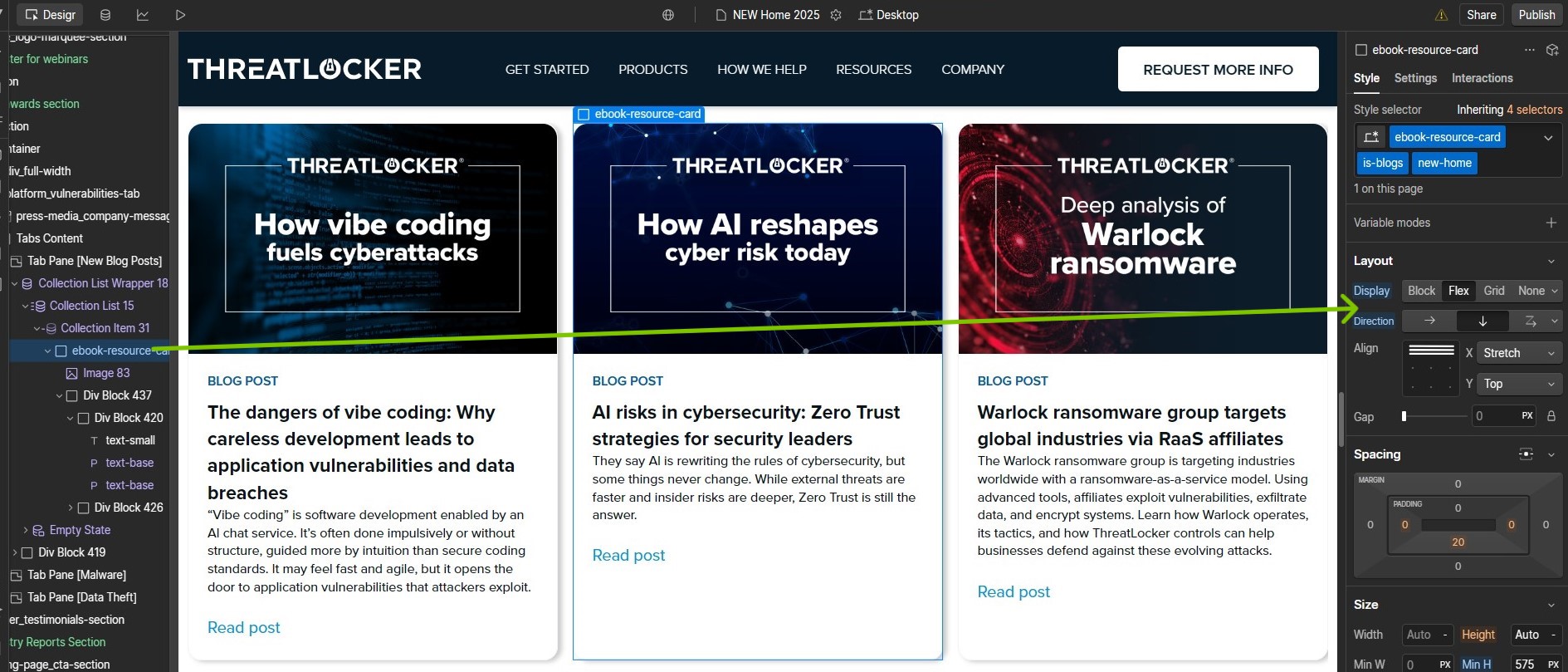This screenshot has height=672, width=1568.
Task: Select Block display option
Action: pos(1421,291)
